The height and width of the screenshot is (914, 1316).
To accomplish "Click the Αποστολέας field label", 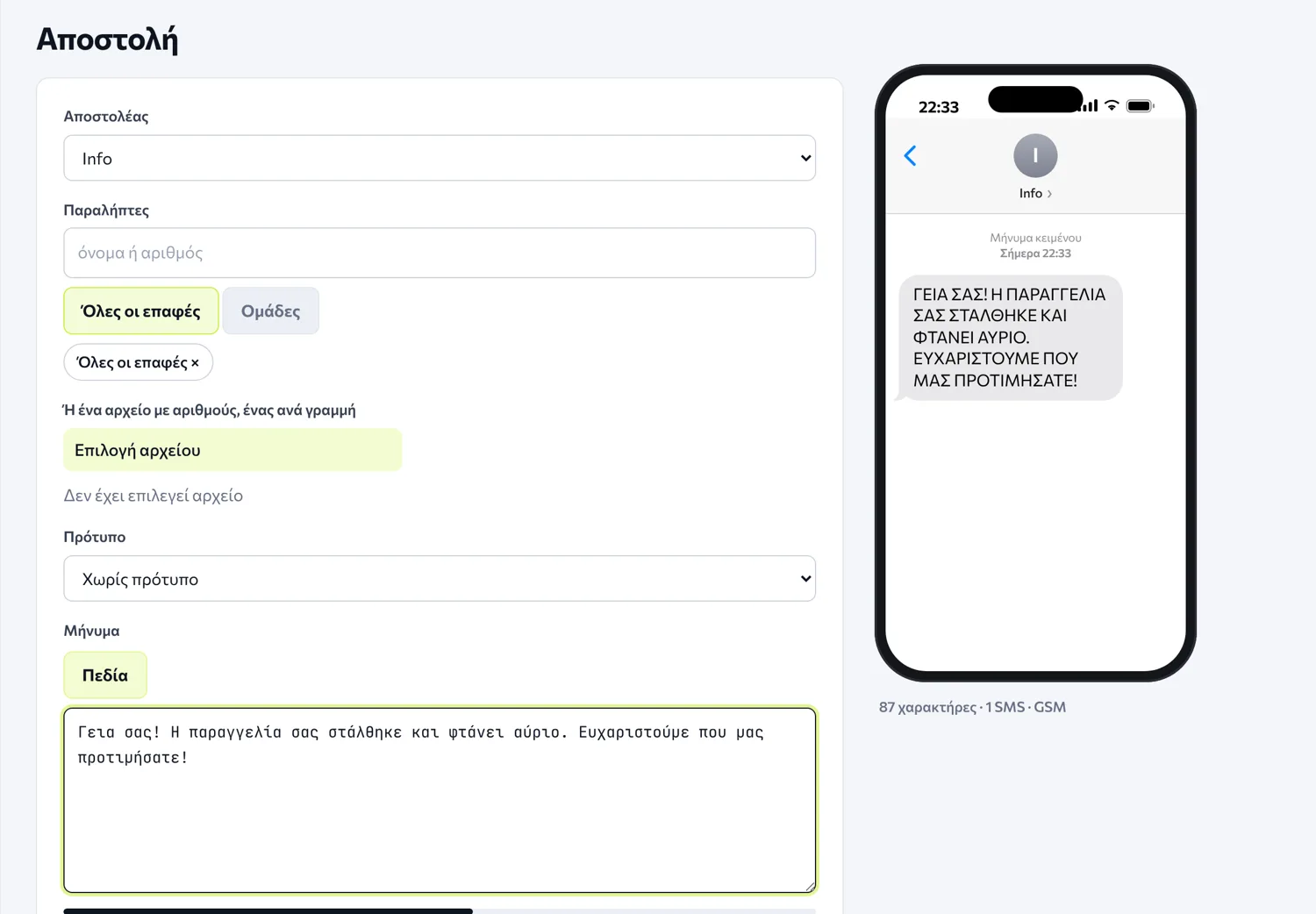I will (106, 116).
